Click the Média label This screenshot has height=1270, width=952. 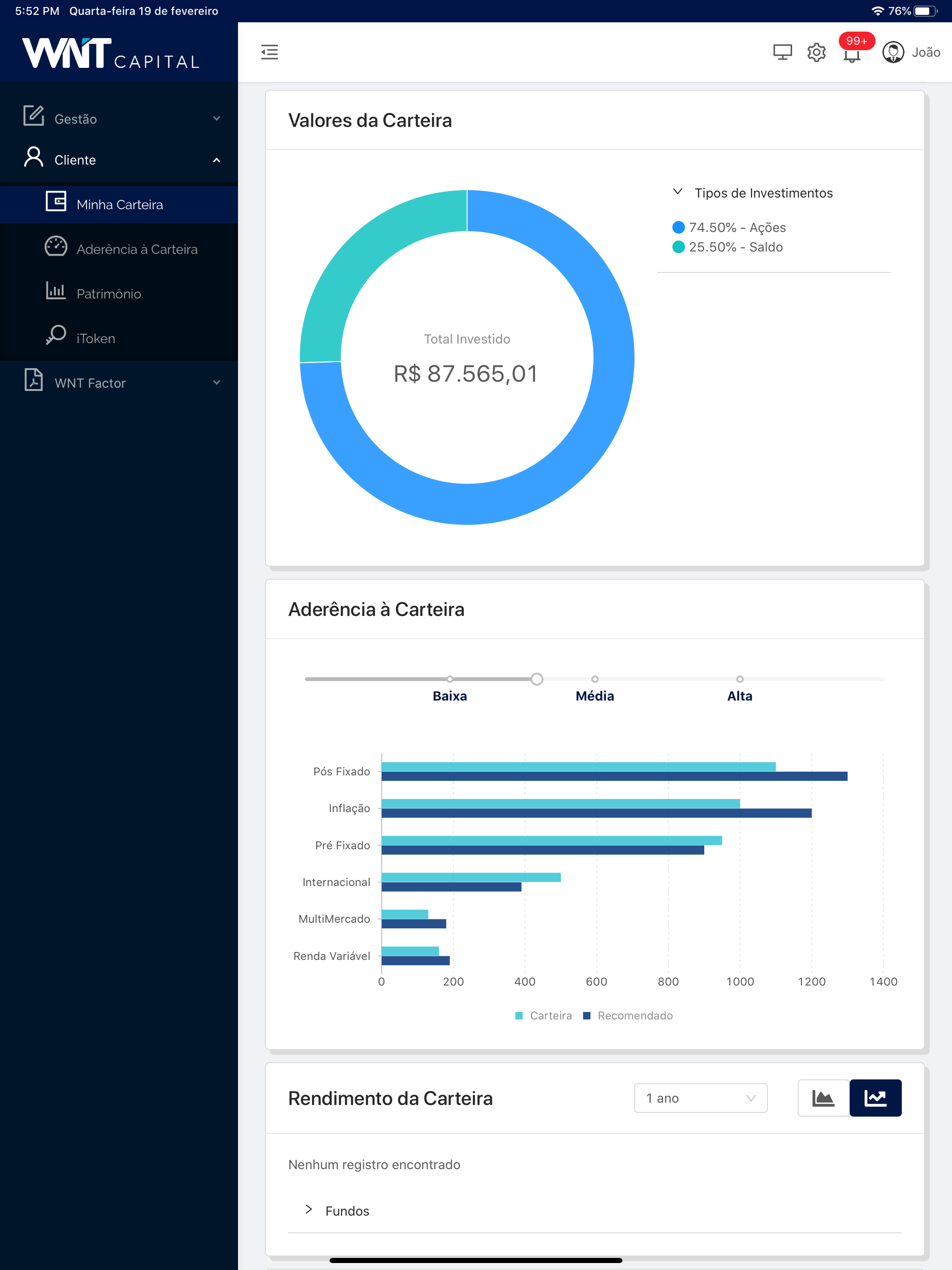click(x=595, y=696)
